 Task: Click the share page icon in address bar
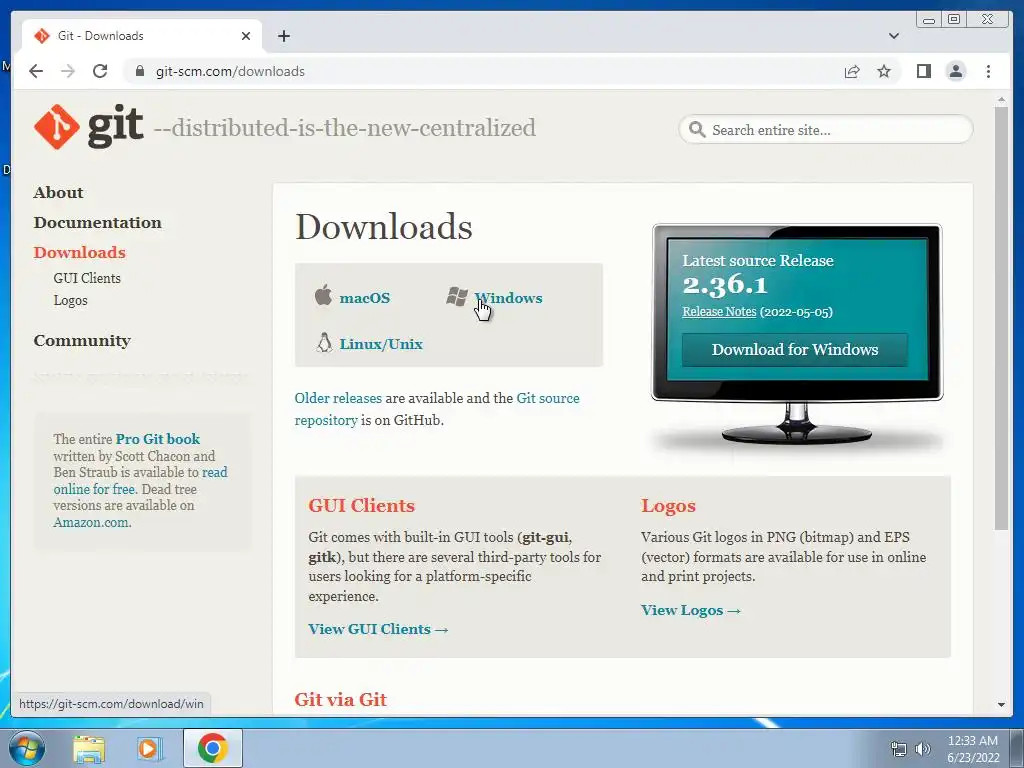pos(852,71)
